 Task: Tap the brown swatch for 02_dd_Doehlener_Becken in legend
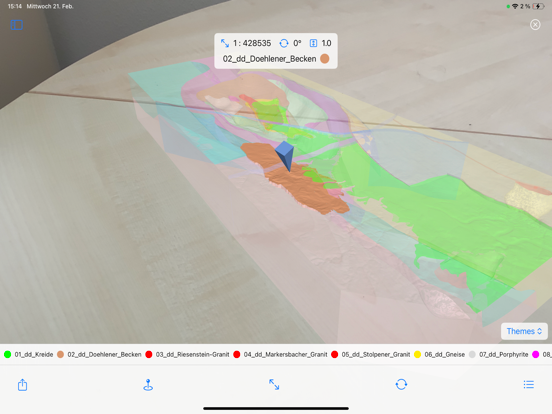61,355
